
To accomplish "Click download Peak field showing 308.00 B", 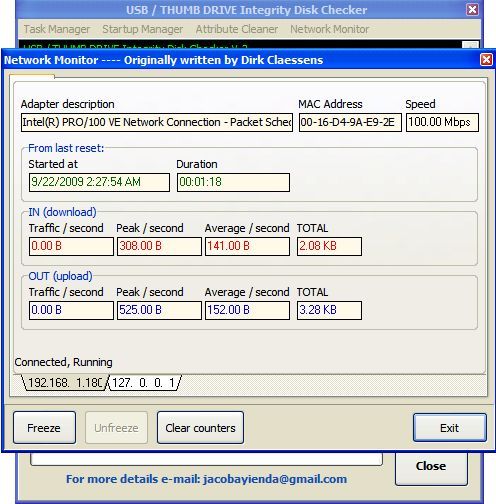I will 159,246.
